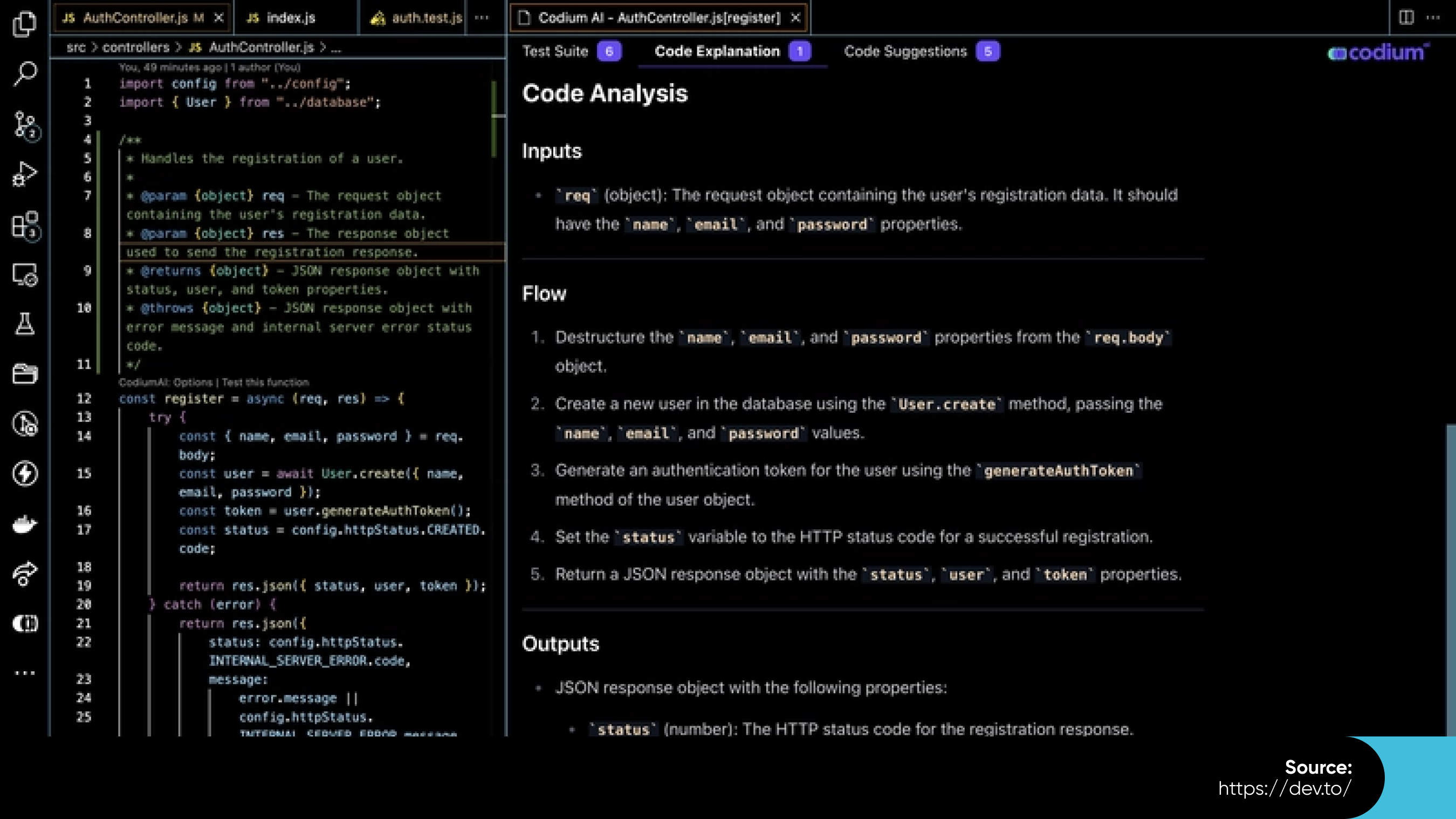Image resolution: width=1456 pixels, height=819 pixels.
Task: Click the 'controllers' breadcrumb
Action: click(x=136, y=47)
